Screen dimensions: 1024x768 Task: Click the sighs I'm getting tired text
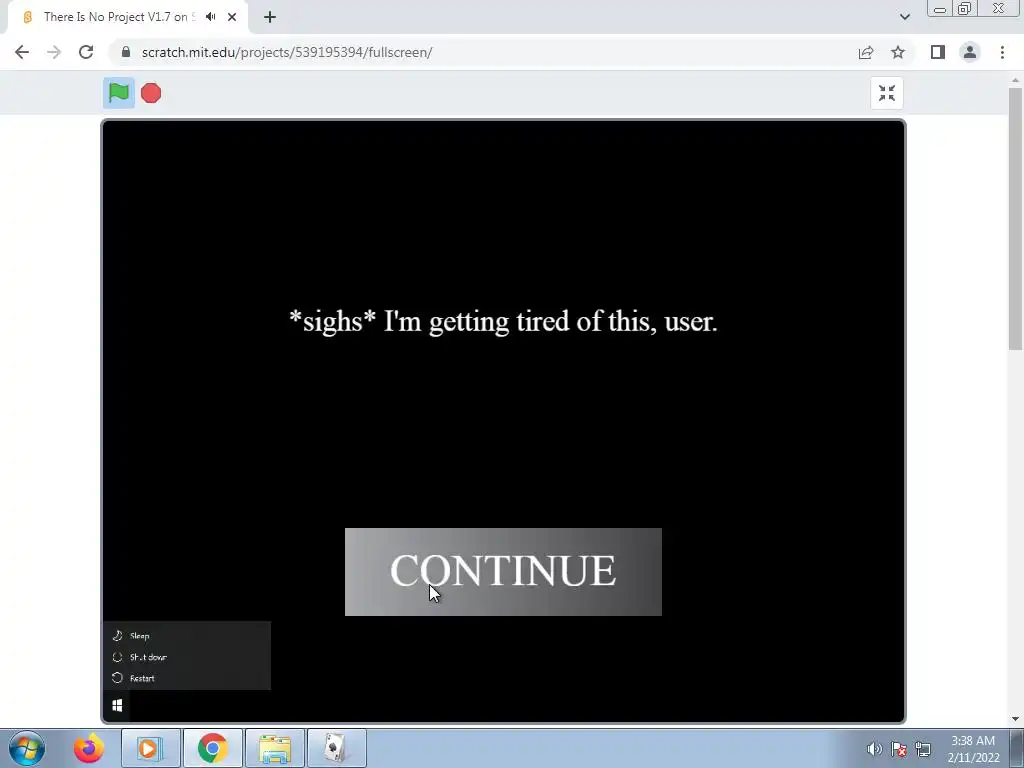pos(504,321)
